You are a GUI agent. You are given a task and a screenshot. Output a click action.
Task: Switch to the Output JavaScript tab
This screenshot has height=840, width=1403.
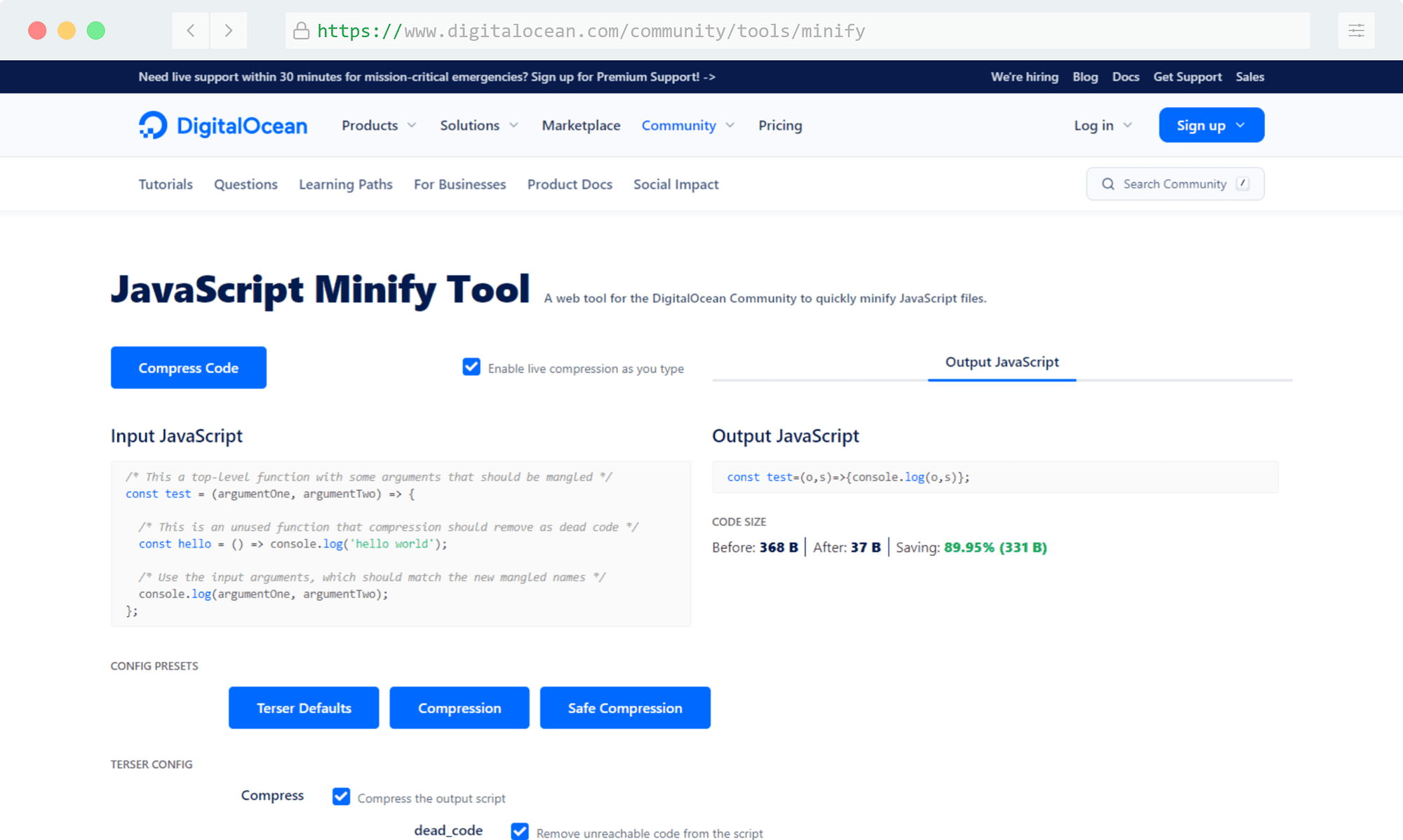[1001, 362]
